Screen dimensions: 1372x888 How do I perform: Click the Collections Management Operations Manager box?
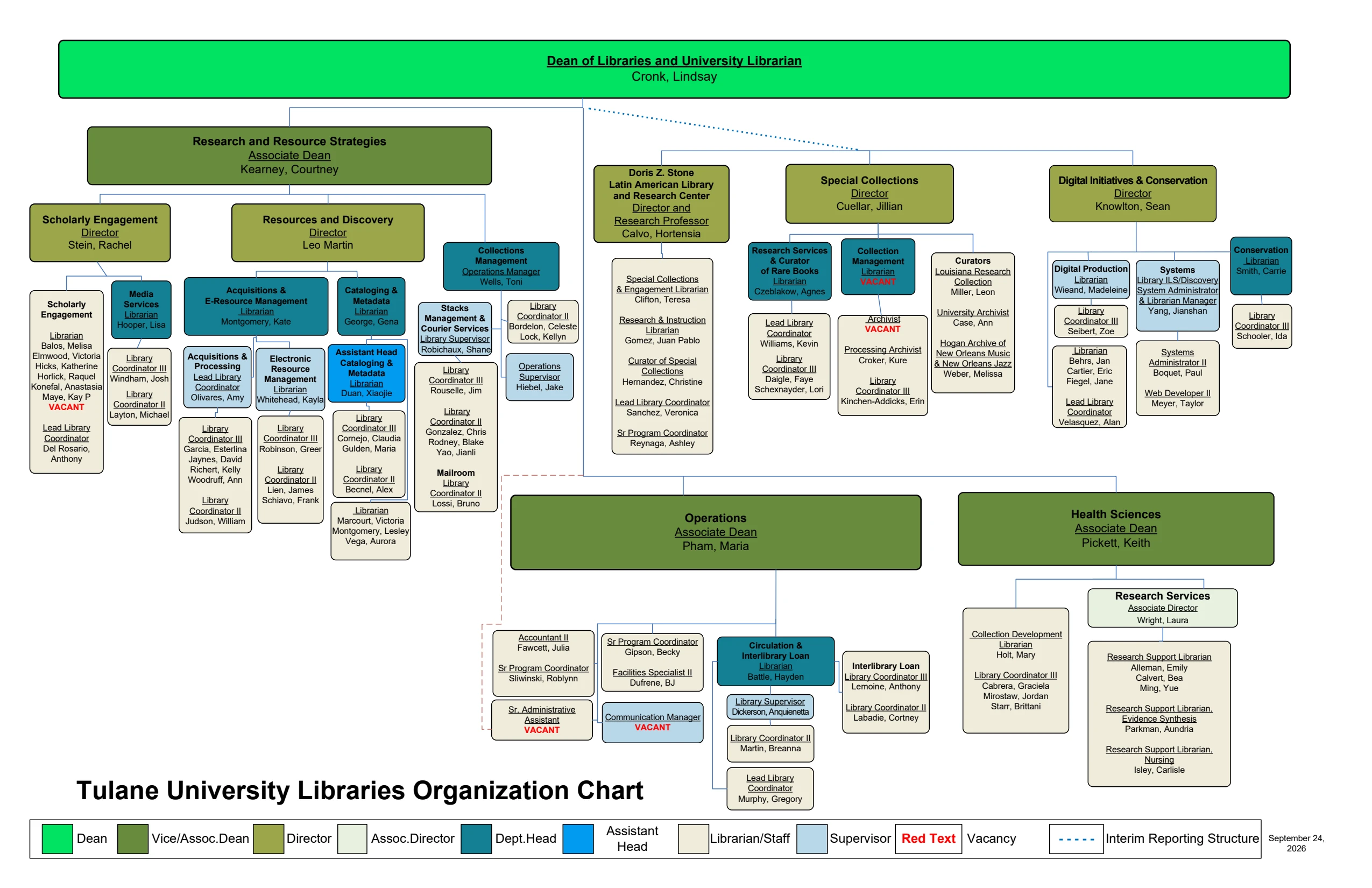pyautogui.click(x=501, y=266)
